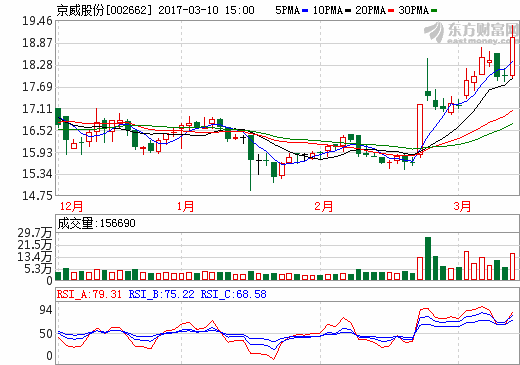
Task: Click the 15.34 price axis label
Action: pyautogui.click(x=37, y=174)
